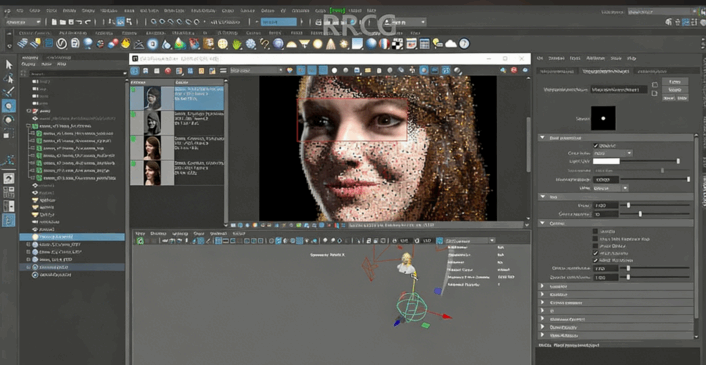Switch to the active middle Attribute Editor tab

606,71
